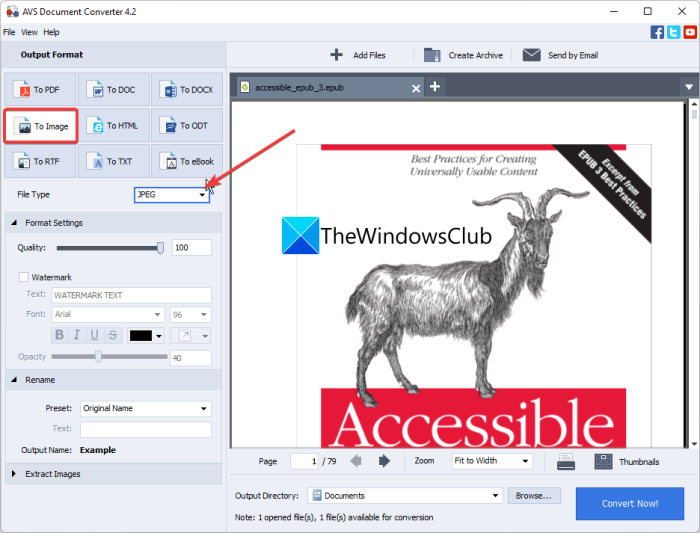700x533 pixels.
Task: Click the page number input field
Action: point(304,461)
